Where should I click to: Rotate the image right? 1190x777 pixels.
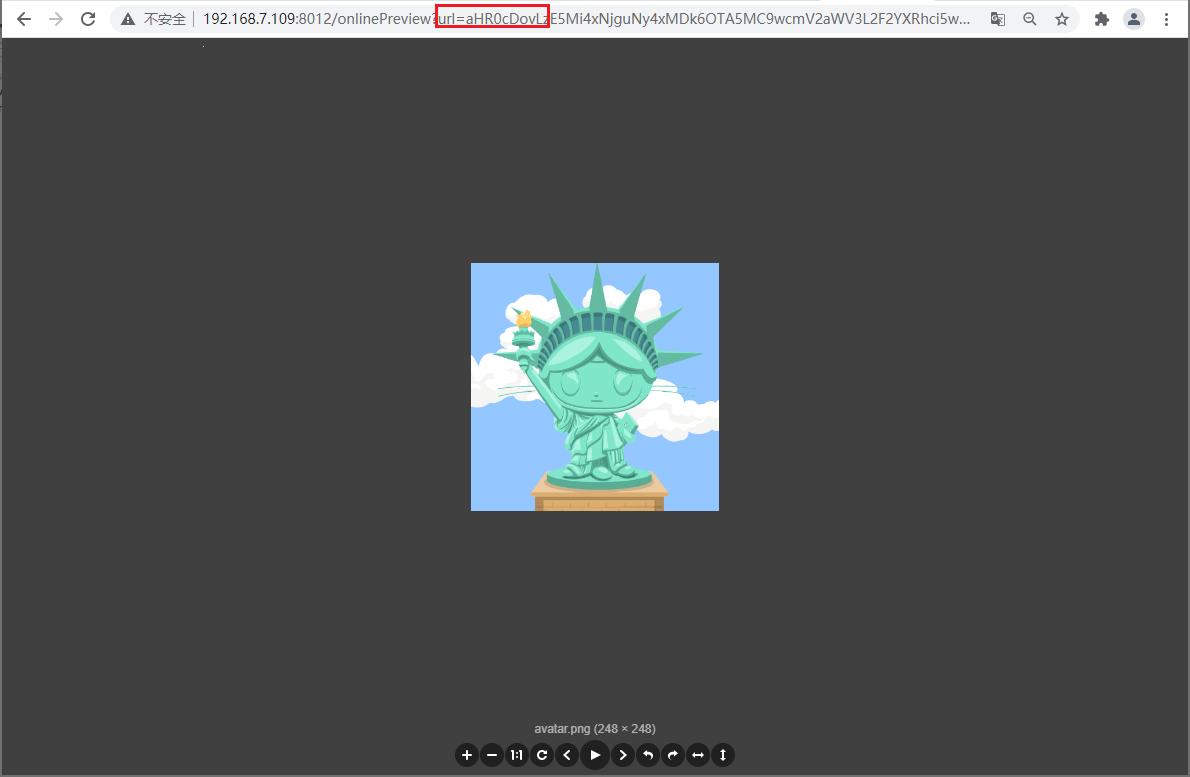[673, 755]
